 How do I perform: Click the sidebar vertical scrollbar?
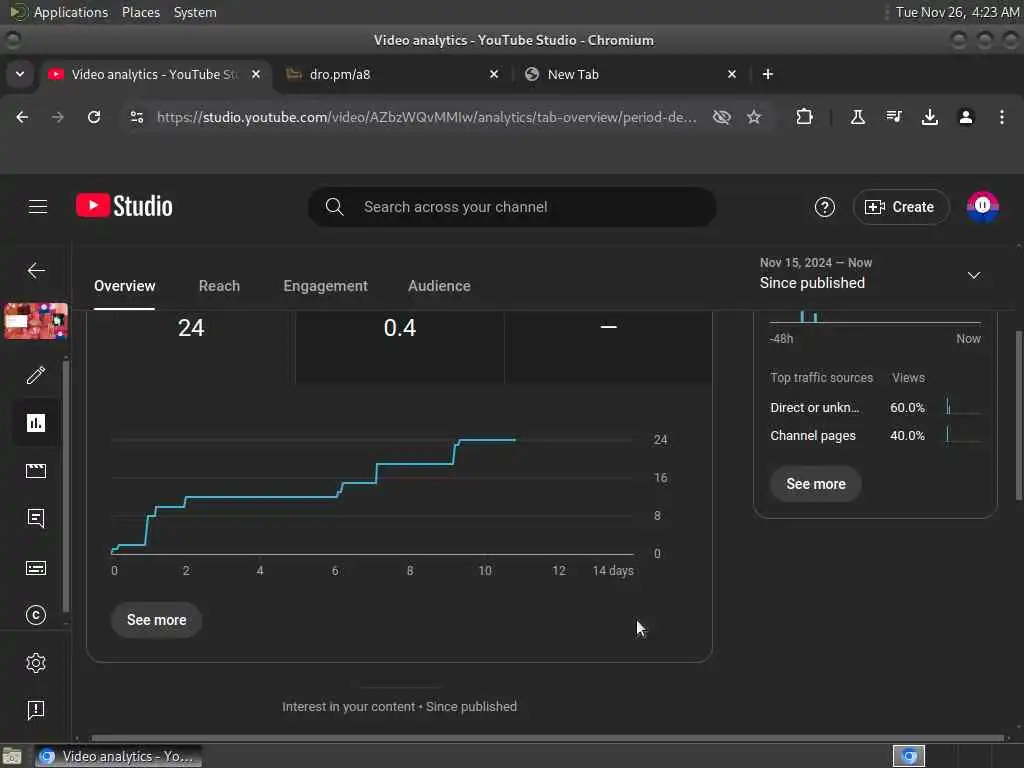65,487
